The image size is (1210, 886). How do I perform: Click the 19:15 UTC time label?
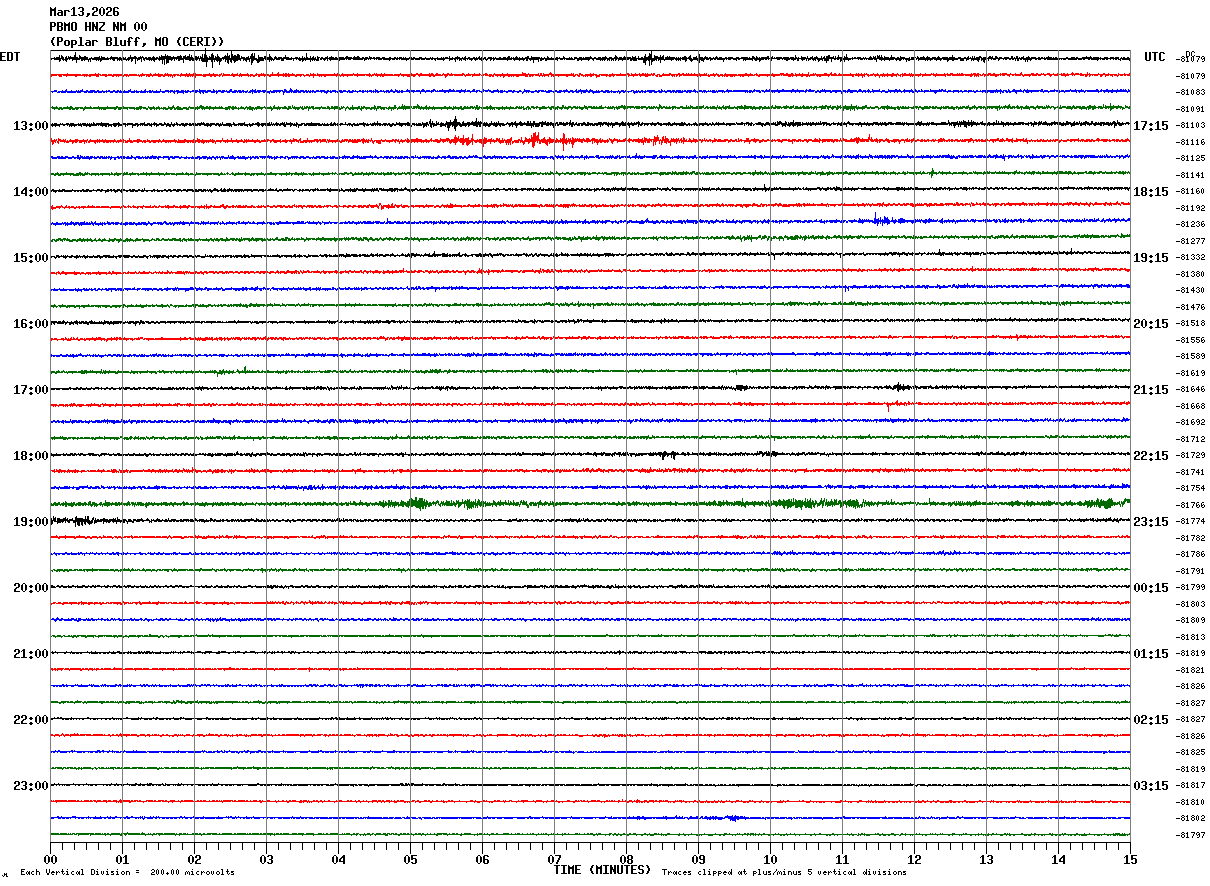pyautogui.click(x=1151, y=258)
